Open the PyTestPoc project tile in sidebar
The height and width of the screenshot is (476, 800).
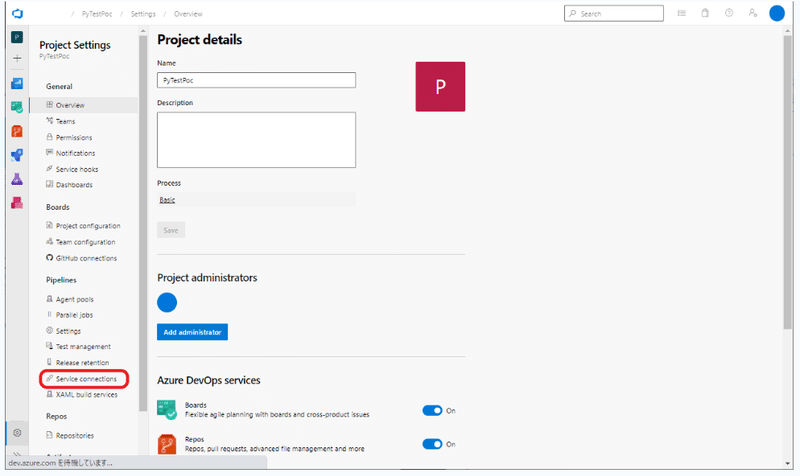click(x=17, y=37)
